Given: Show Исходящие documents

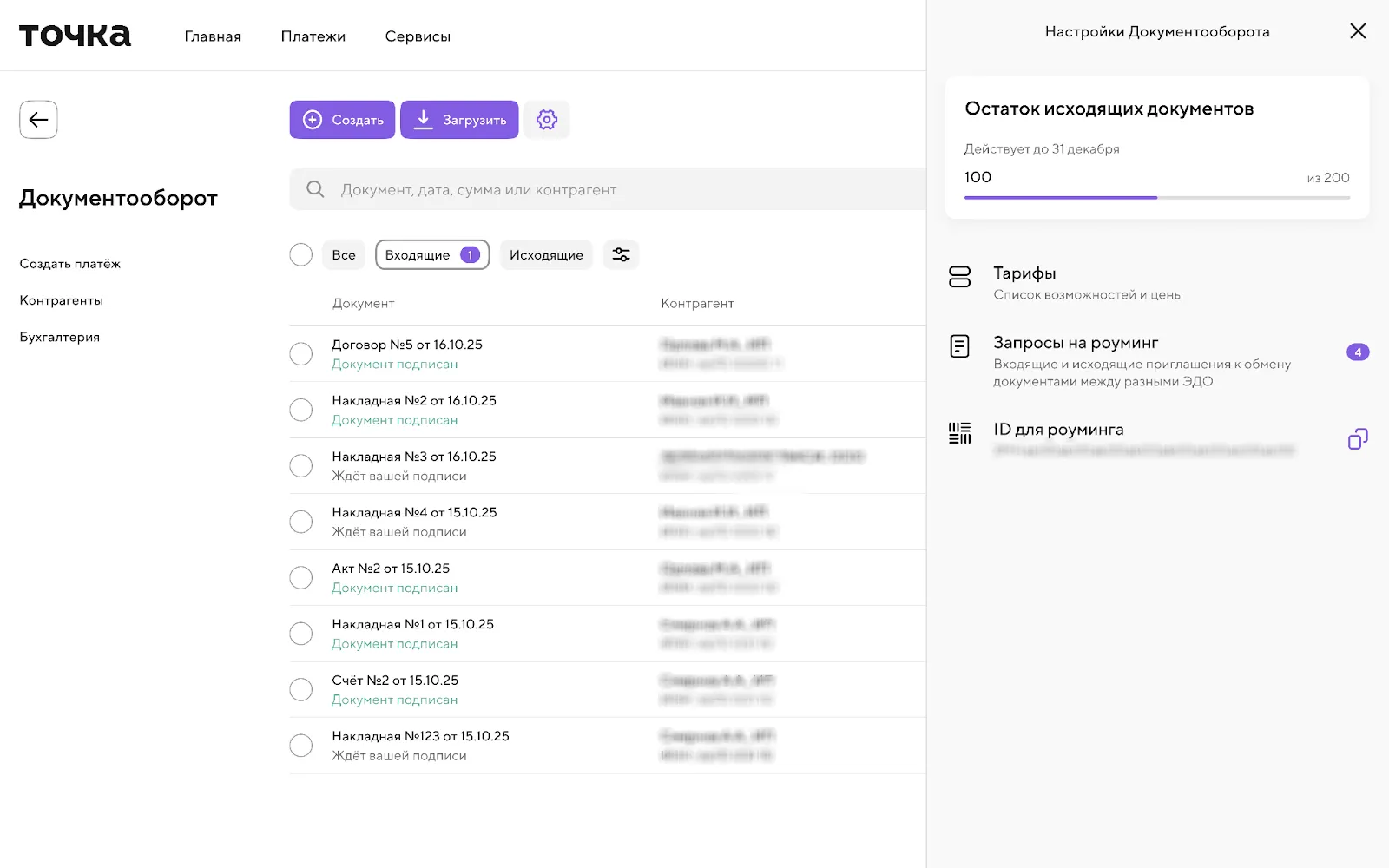Looking at the screenshot, I should [546, 255].
